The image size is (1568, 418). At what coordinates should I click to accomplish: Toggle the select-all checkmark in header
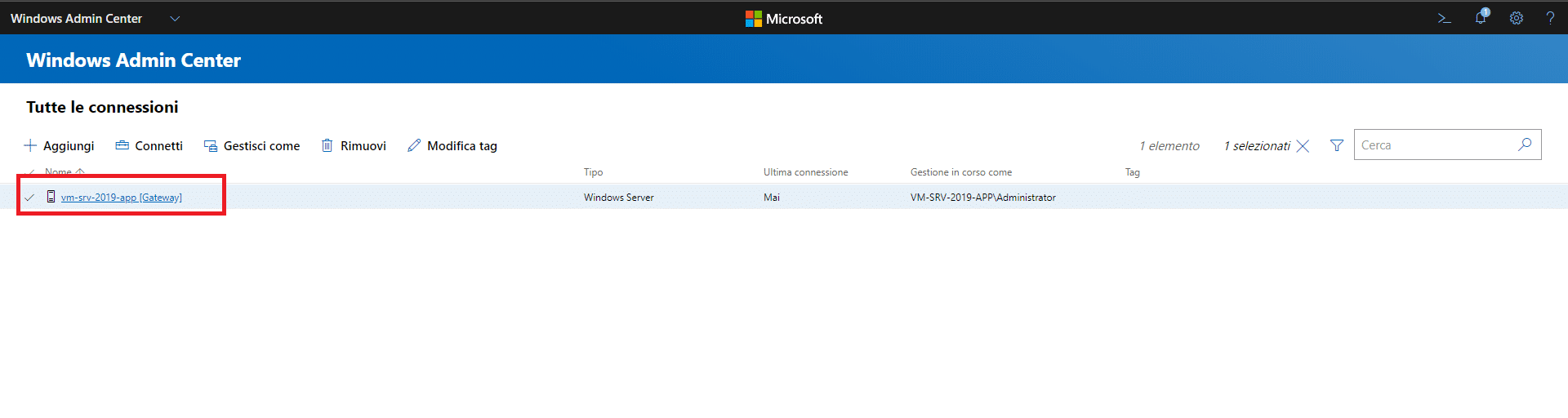[31, 172]
